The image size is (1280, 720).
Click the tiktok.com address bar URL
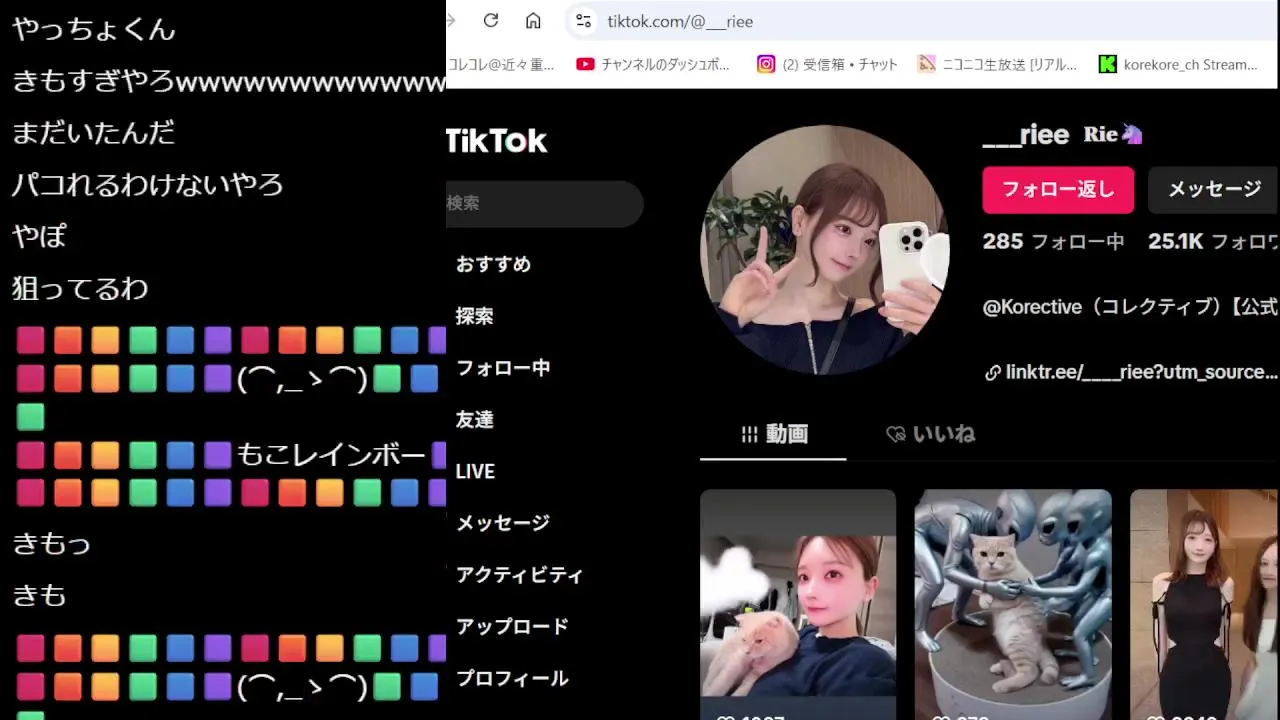tap(680, 21)
